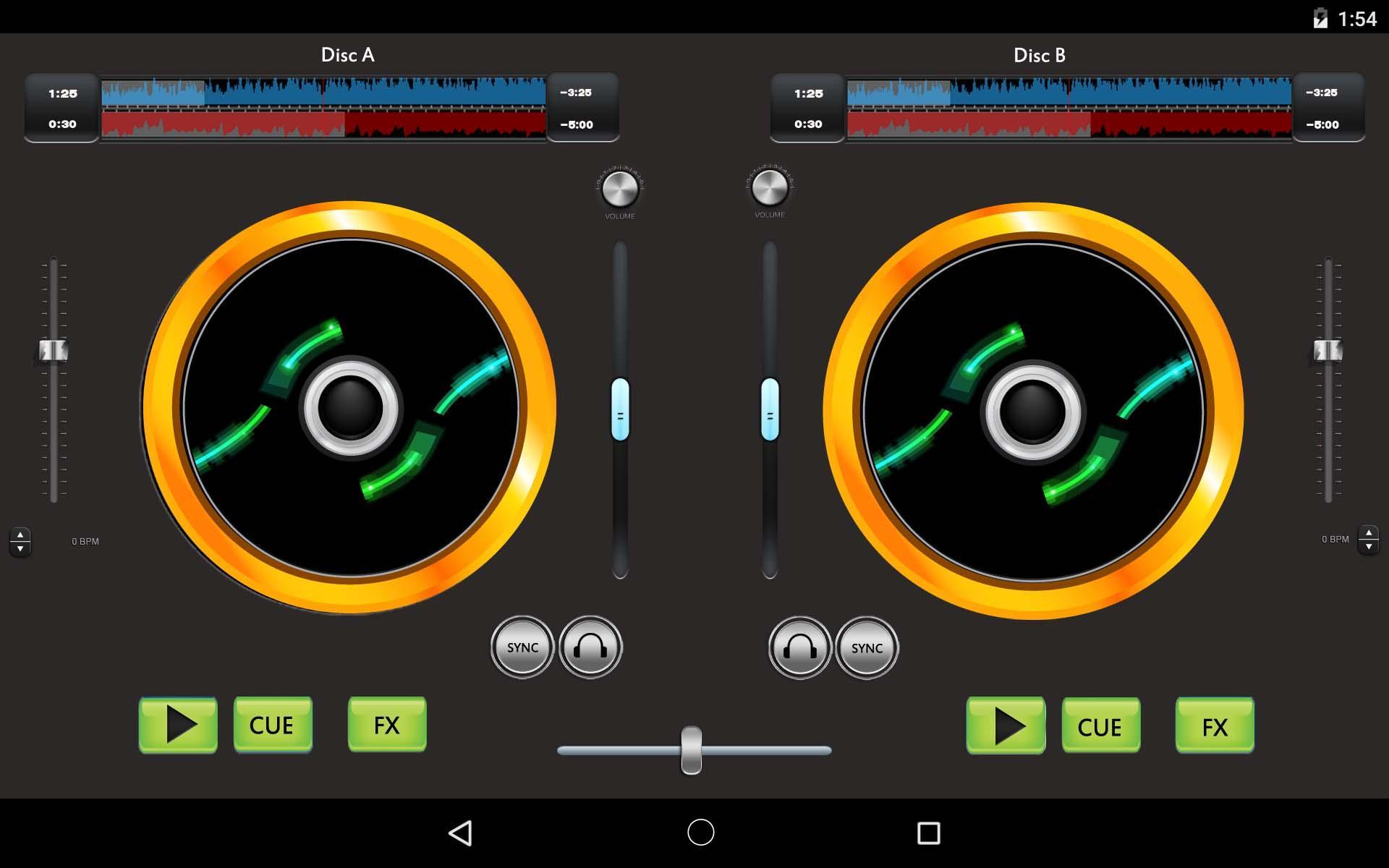The width and height of the screenshot is (1389, 868).
Task: Play Disc B with the green play button
Action: 1006,726
